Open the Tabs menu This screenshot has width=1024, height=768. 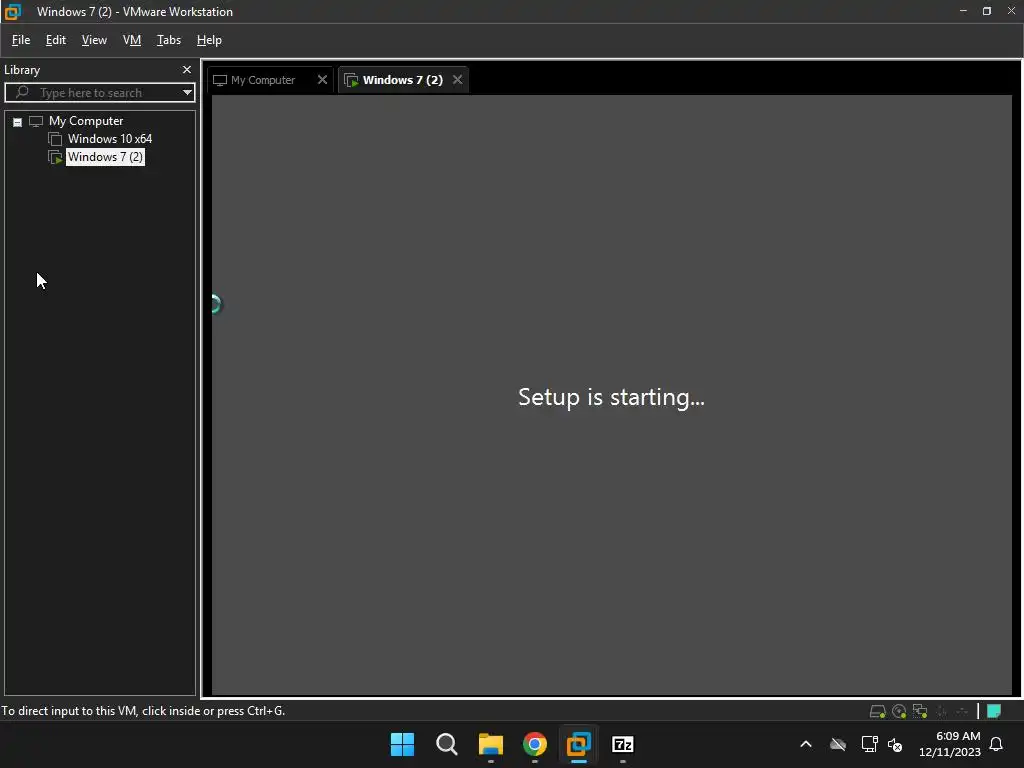pyautogui.click(x=168, y=40)
